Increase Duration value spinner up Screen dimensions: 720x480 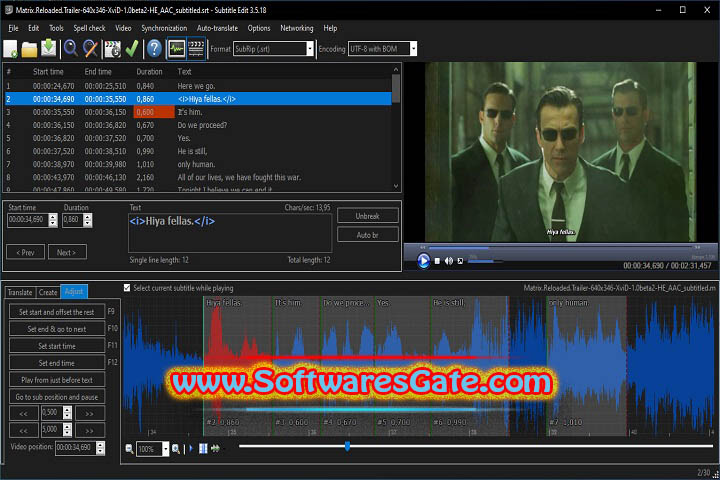(88, 217)
